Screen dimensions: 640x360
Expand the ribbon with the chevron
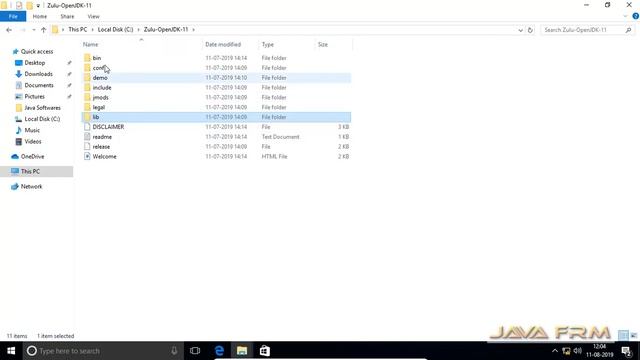[625, 16]
